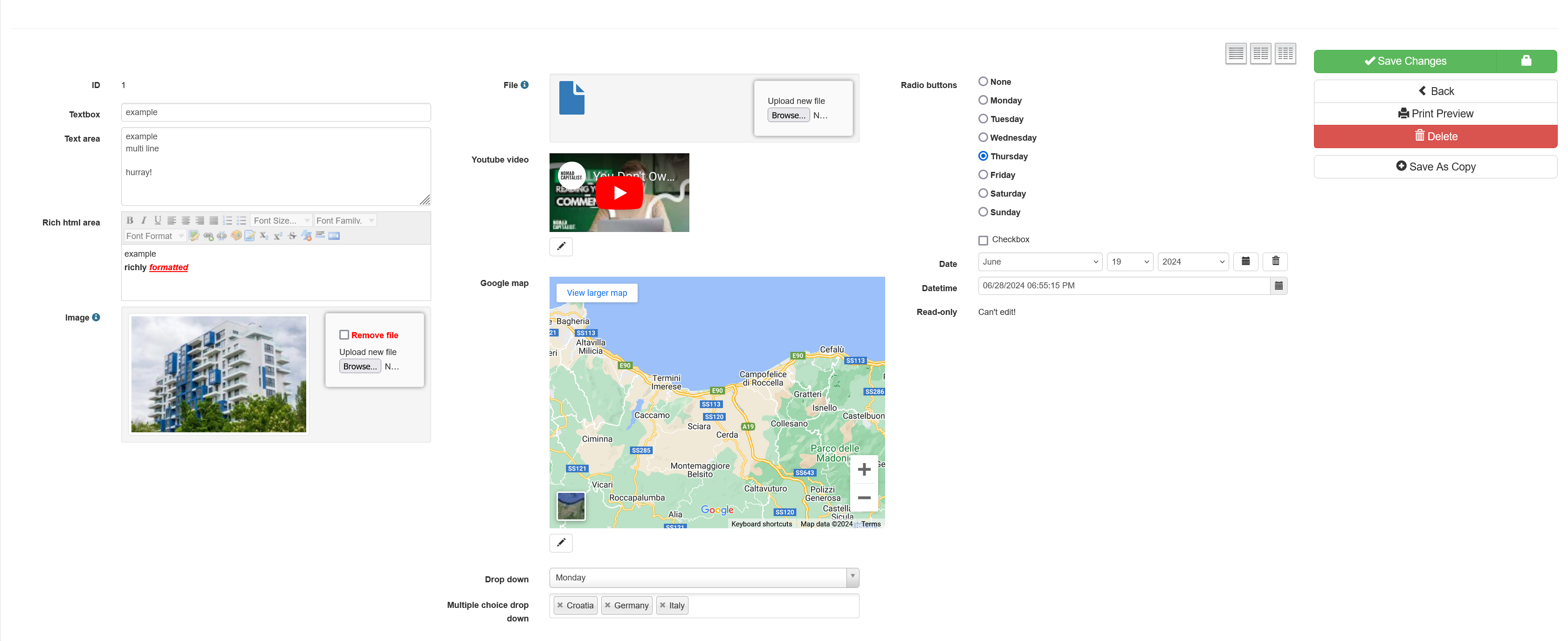Toggle bold in rich html editor
Viewport: 1568px width, 641px height.
tap(130, 220)
